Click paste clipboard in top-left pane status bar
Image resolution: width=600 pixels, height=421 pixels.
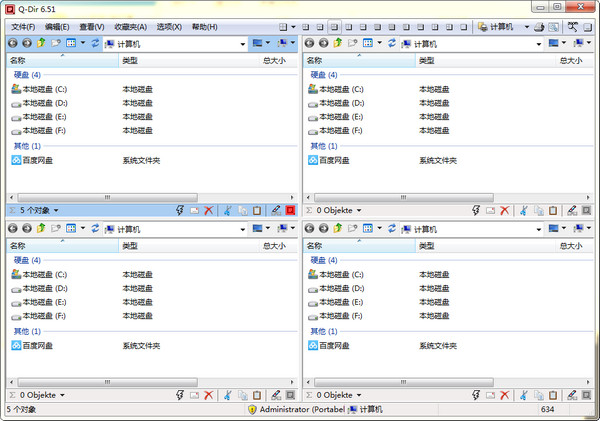257,210
